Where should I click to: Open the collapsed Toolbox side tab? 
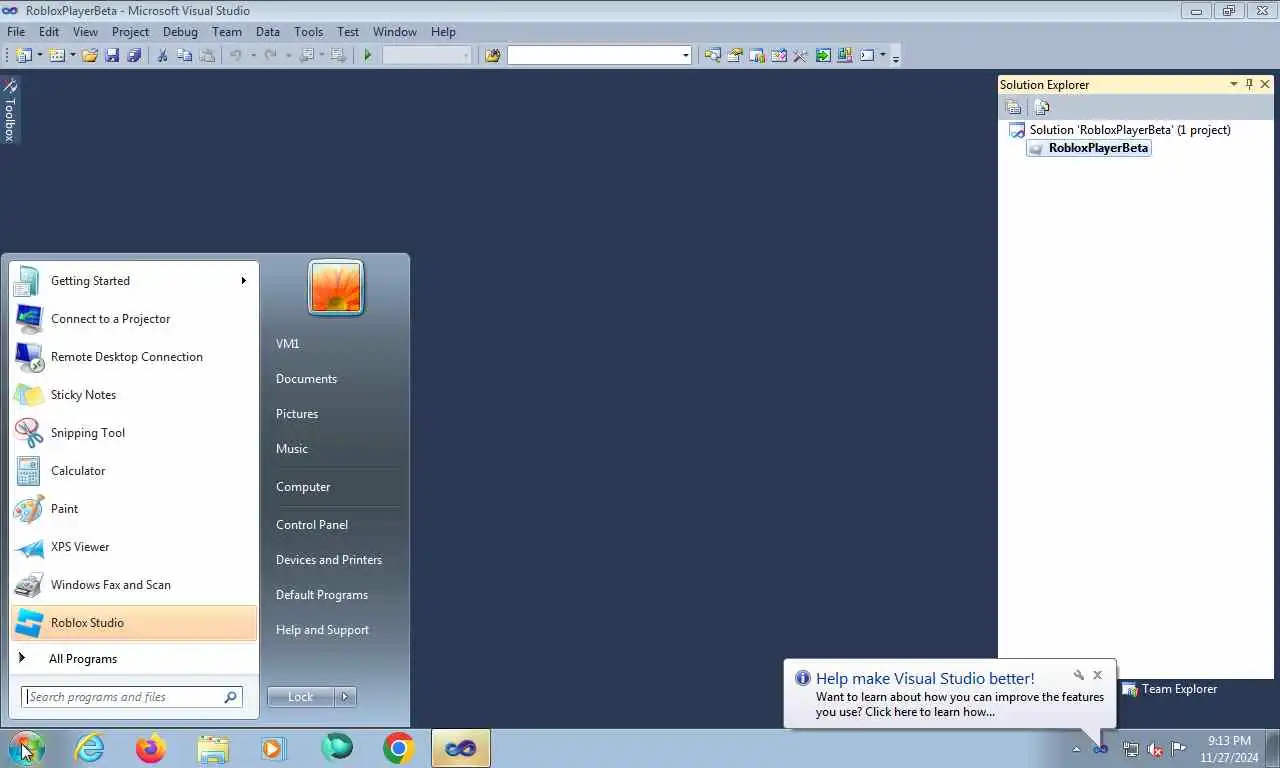[x=10, y=110]
